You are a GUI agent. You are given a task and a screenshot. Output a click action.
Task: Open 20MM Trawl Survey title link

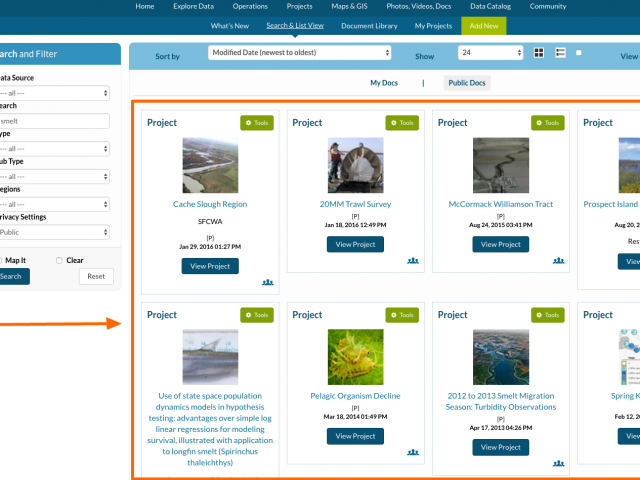(x=356, y=204)
